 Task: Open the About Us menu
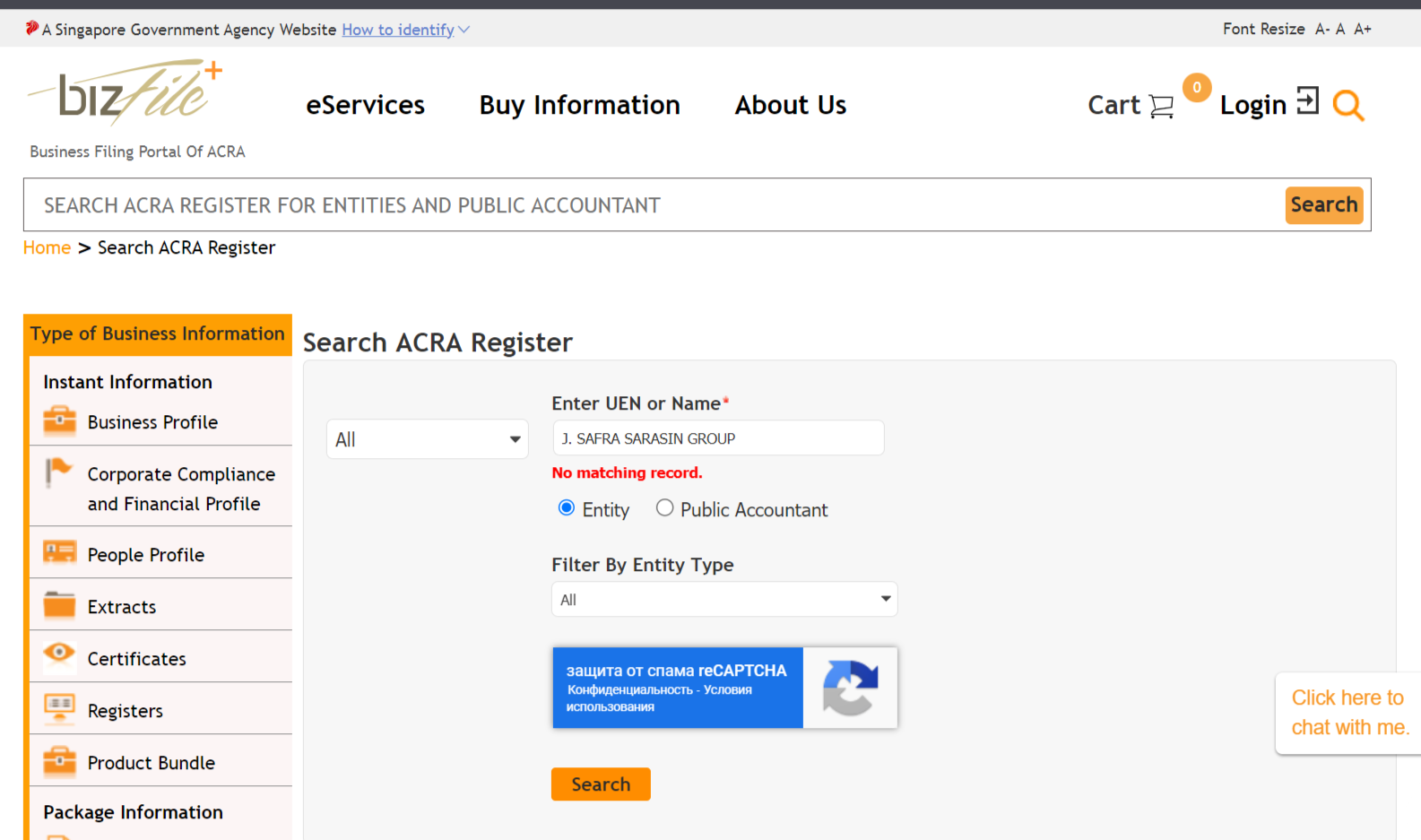791,105
